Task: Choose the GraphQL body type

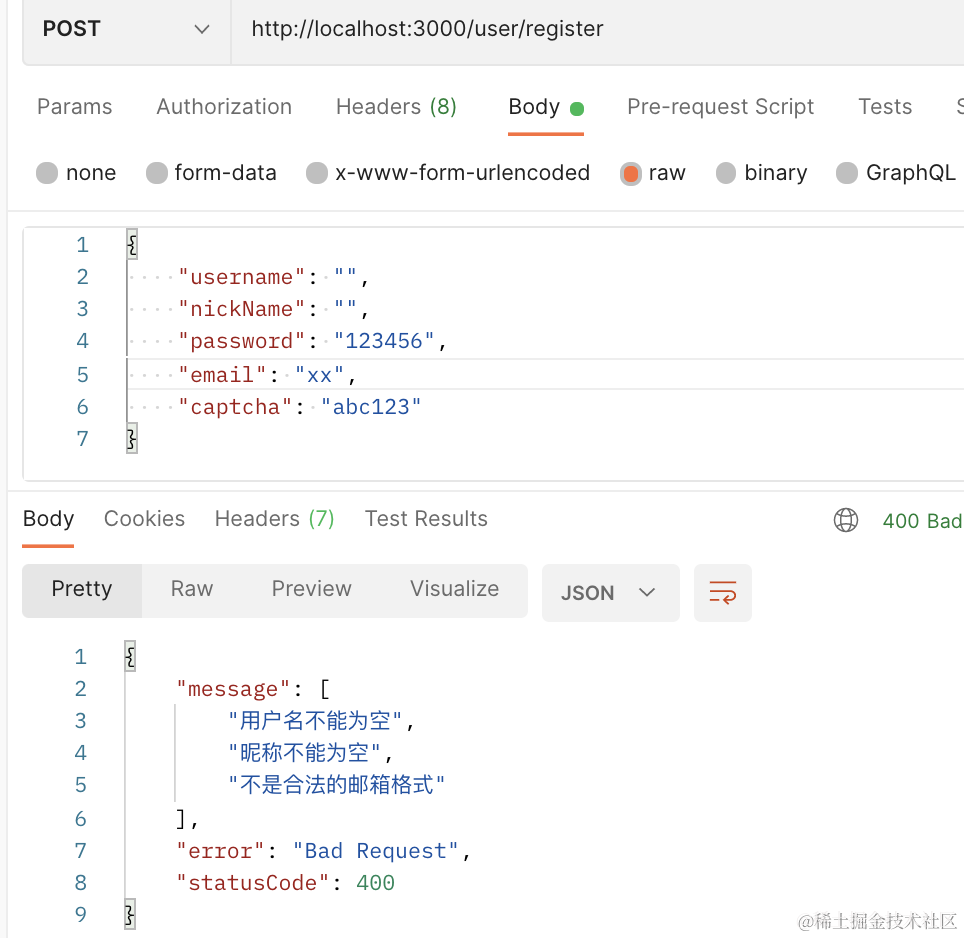Action: pos(847,173)
